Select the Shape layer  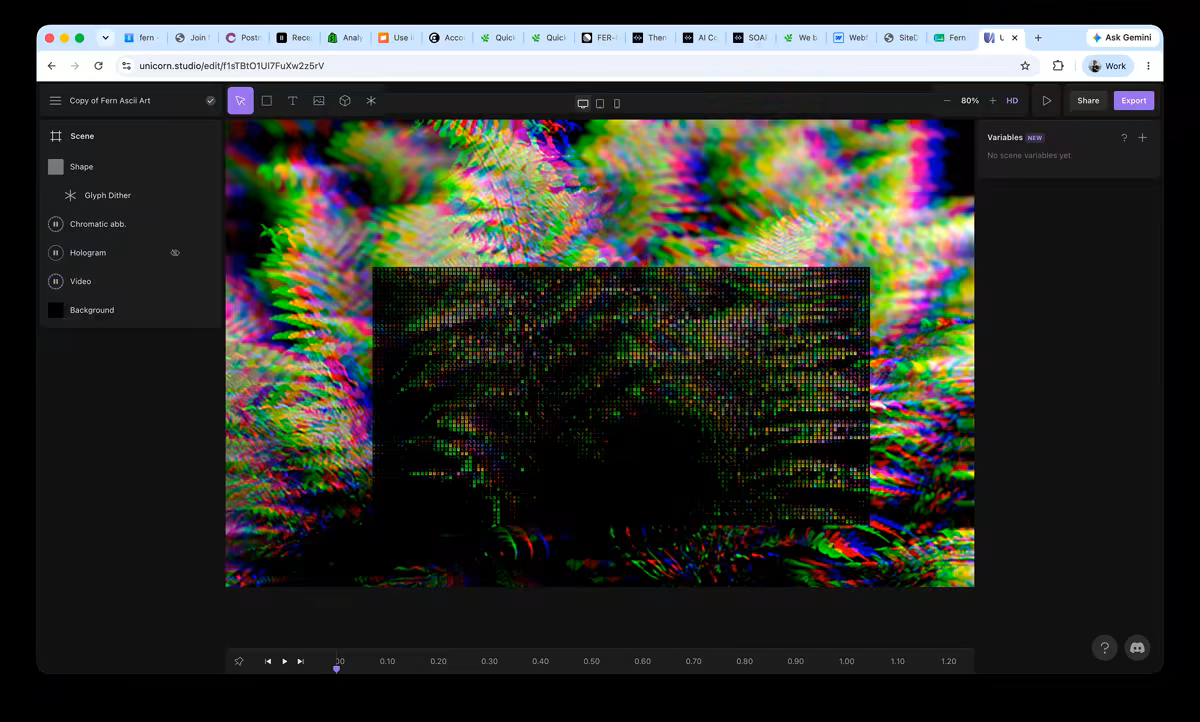[x=131, y=167]
